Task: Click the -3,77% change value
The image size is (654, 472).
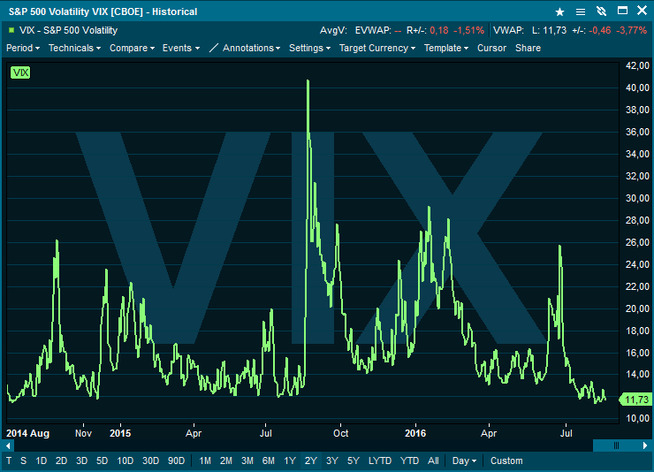Action: [632, 30]
